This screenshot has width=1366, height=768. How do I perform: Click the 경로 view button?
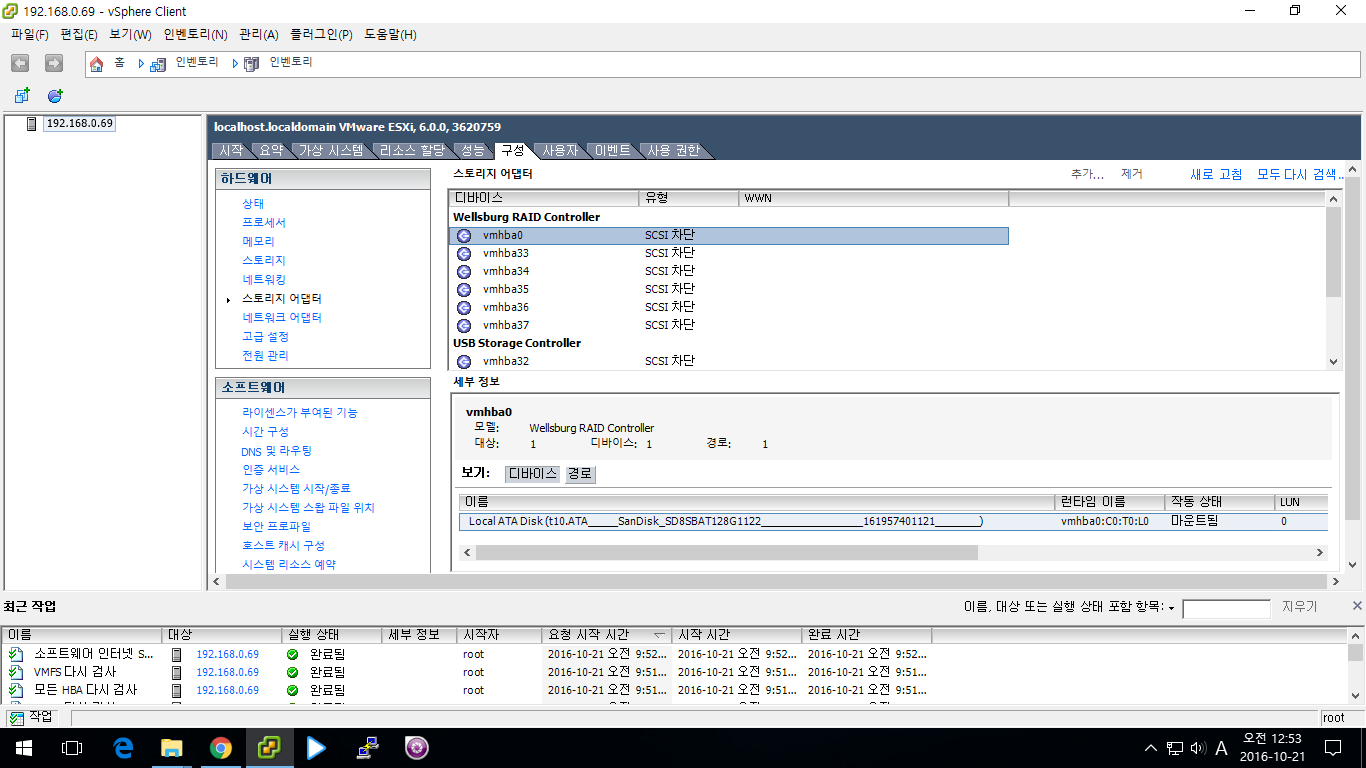point(580,474)
